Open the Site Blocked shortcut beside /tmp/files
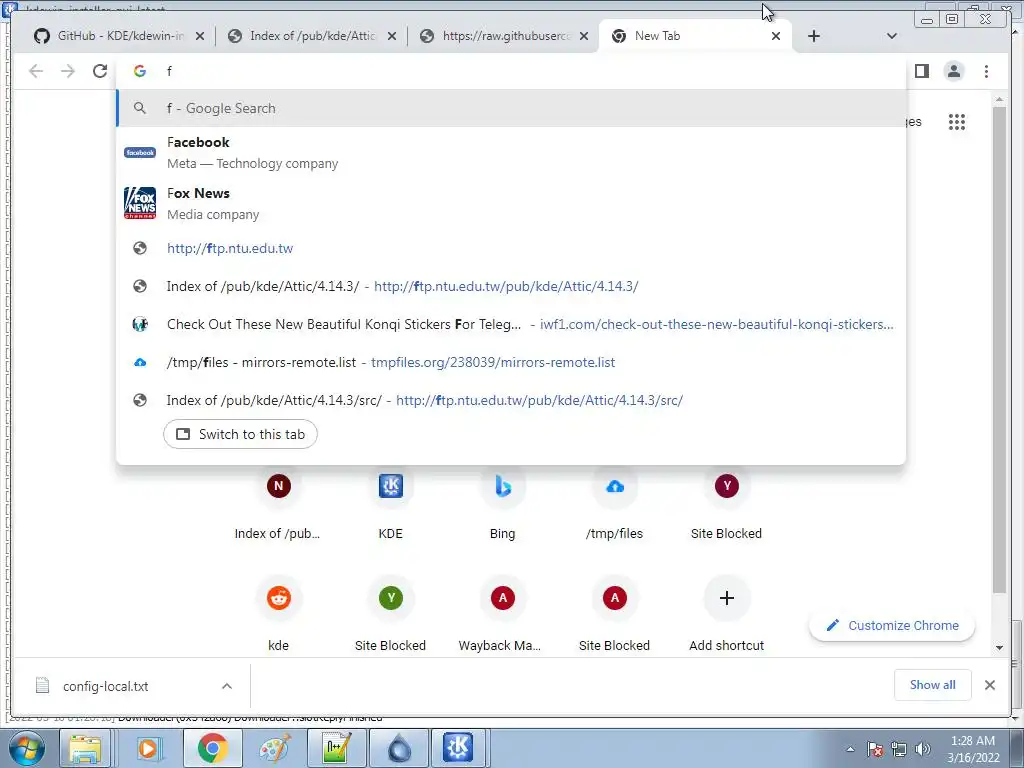The width and height of the screenshot is (1024, 768). [726, 504]
